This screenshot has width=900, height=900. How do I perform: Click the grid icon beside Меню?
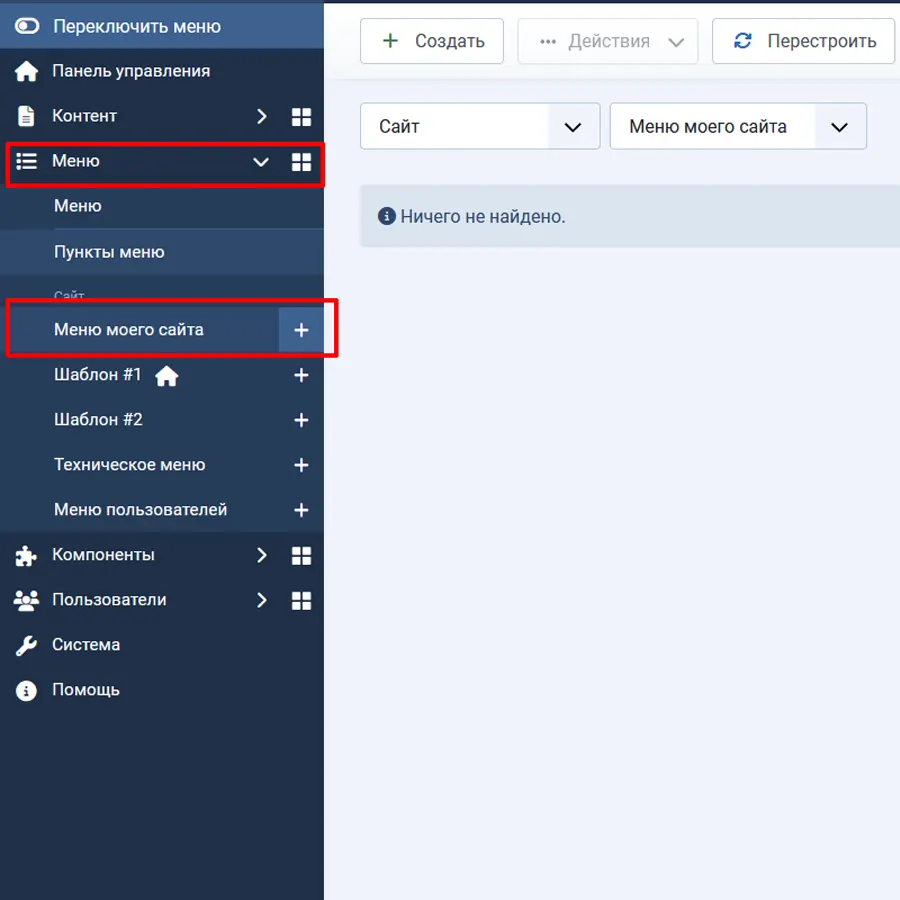[301, 162]
